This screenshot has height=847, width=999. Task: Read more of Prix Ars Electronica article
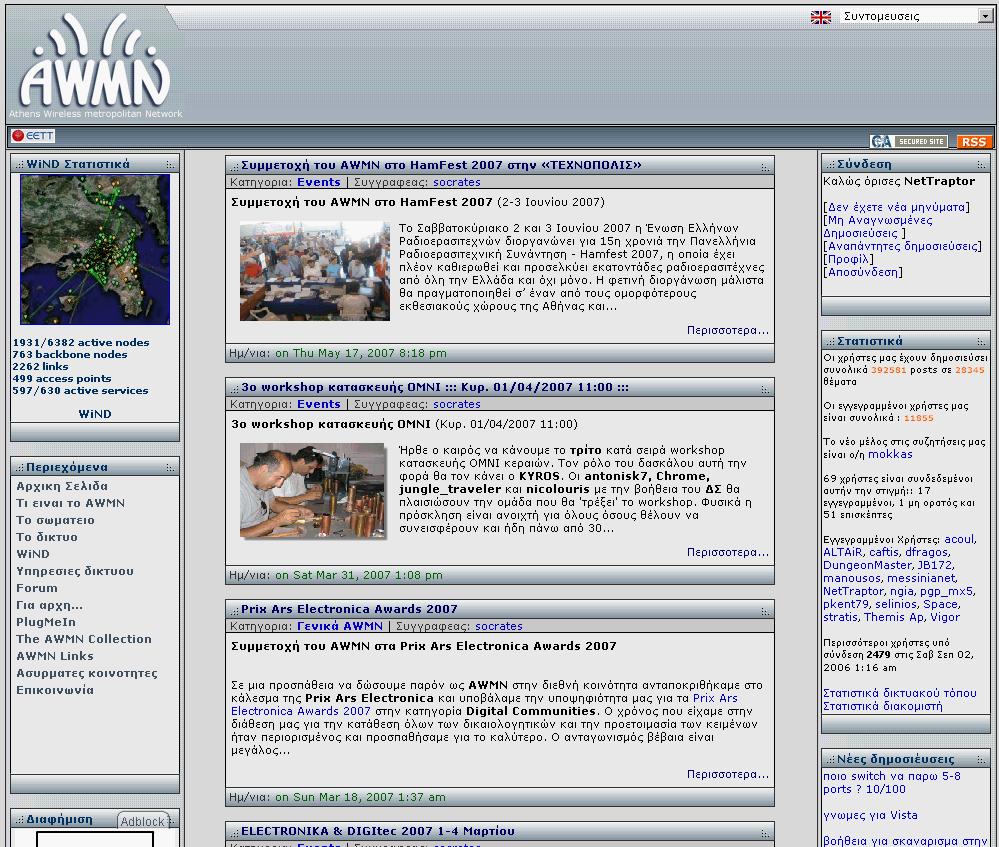728,774
